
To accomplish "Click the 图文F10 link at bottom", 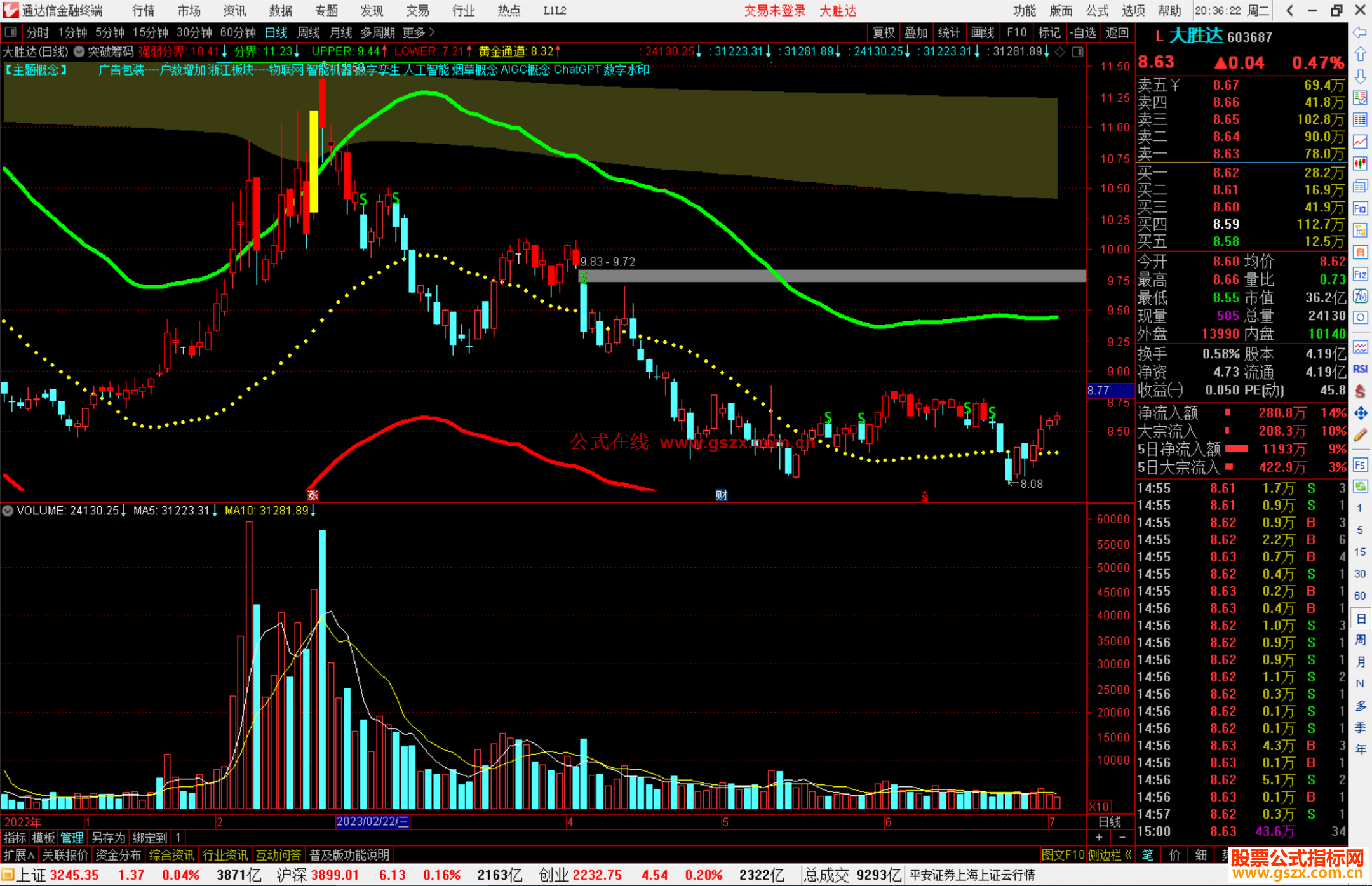I will coord(1063,855).
